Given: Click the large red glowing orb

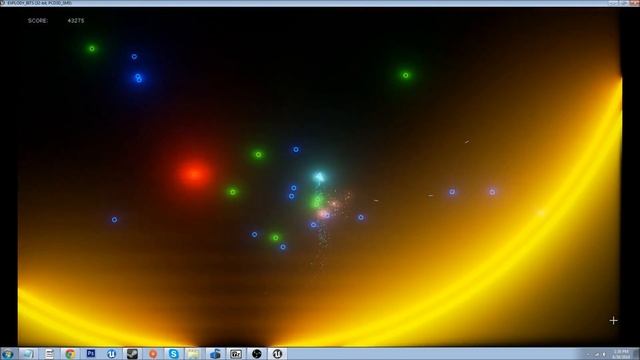Looking at the screenshot, I should pyautogui.click(x=195, y=174).
